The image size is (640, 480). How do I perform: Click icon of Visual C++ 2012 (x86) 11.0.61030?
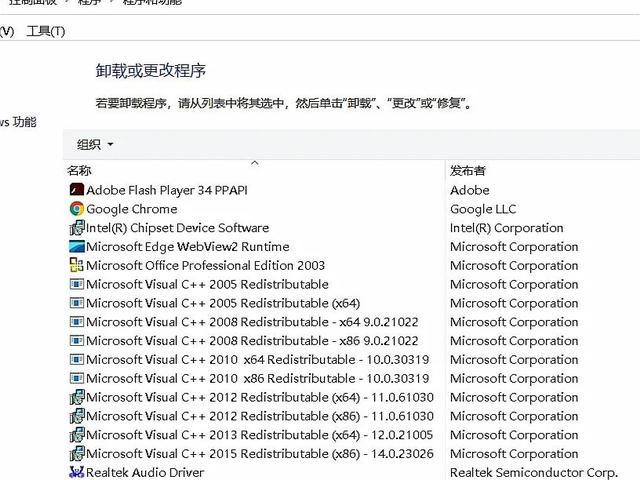click(77, 416)
